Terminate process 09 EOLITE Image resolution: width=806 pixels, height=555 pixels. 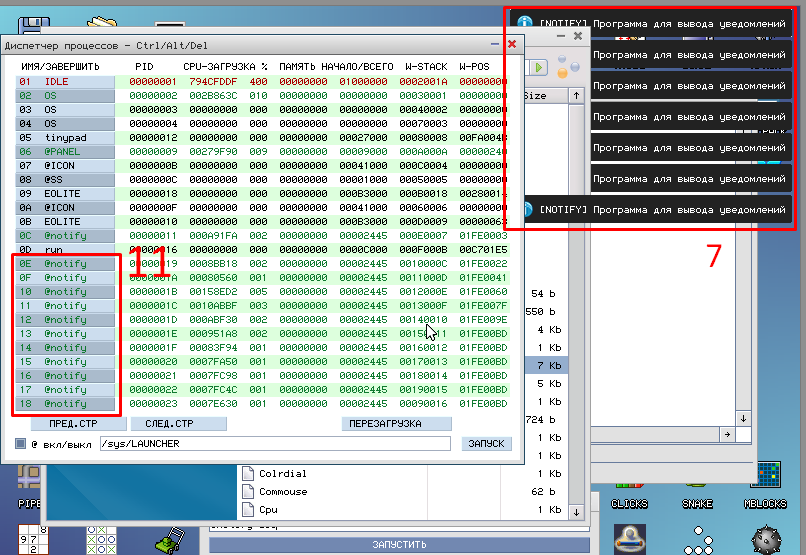(x=65, y=194)
